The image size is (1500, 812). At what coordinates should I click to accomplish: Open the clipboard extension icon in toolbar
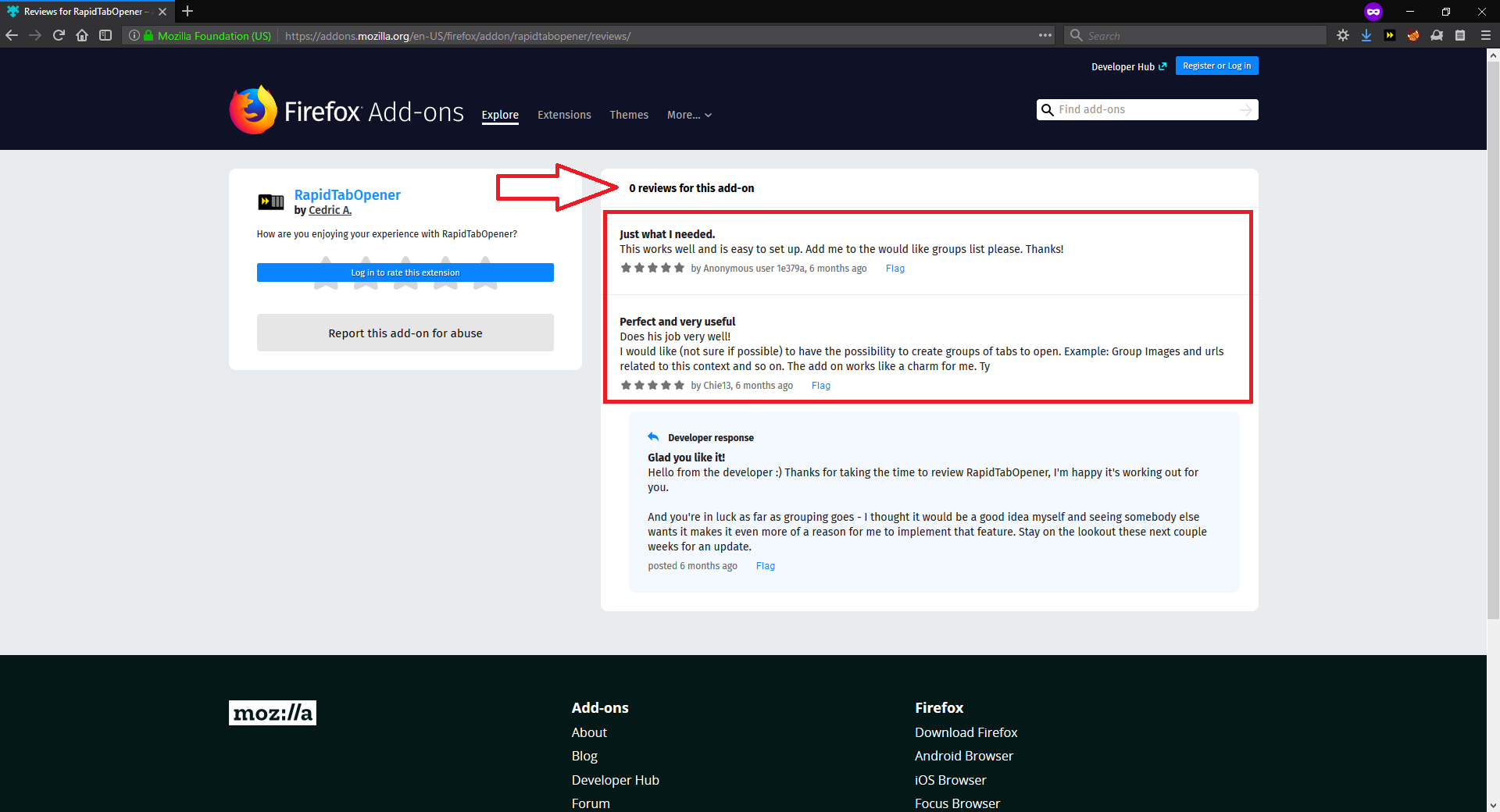[1460, 35]
